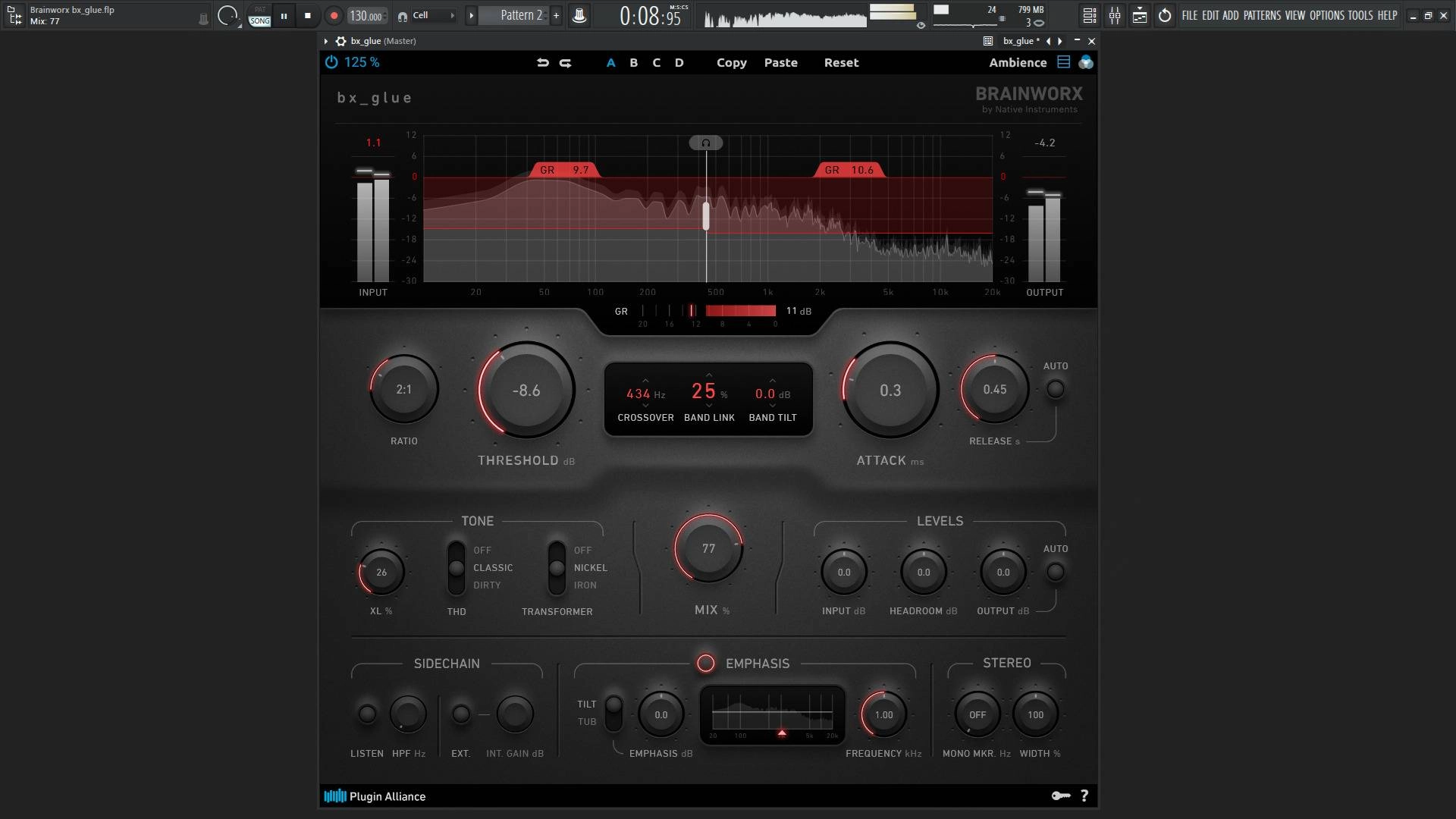
Task: Click the THRESHOLD knob at -8.6
Action: coord(526,390)
